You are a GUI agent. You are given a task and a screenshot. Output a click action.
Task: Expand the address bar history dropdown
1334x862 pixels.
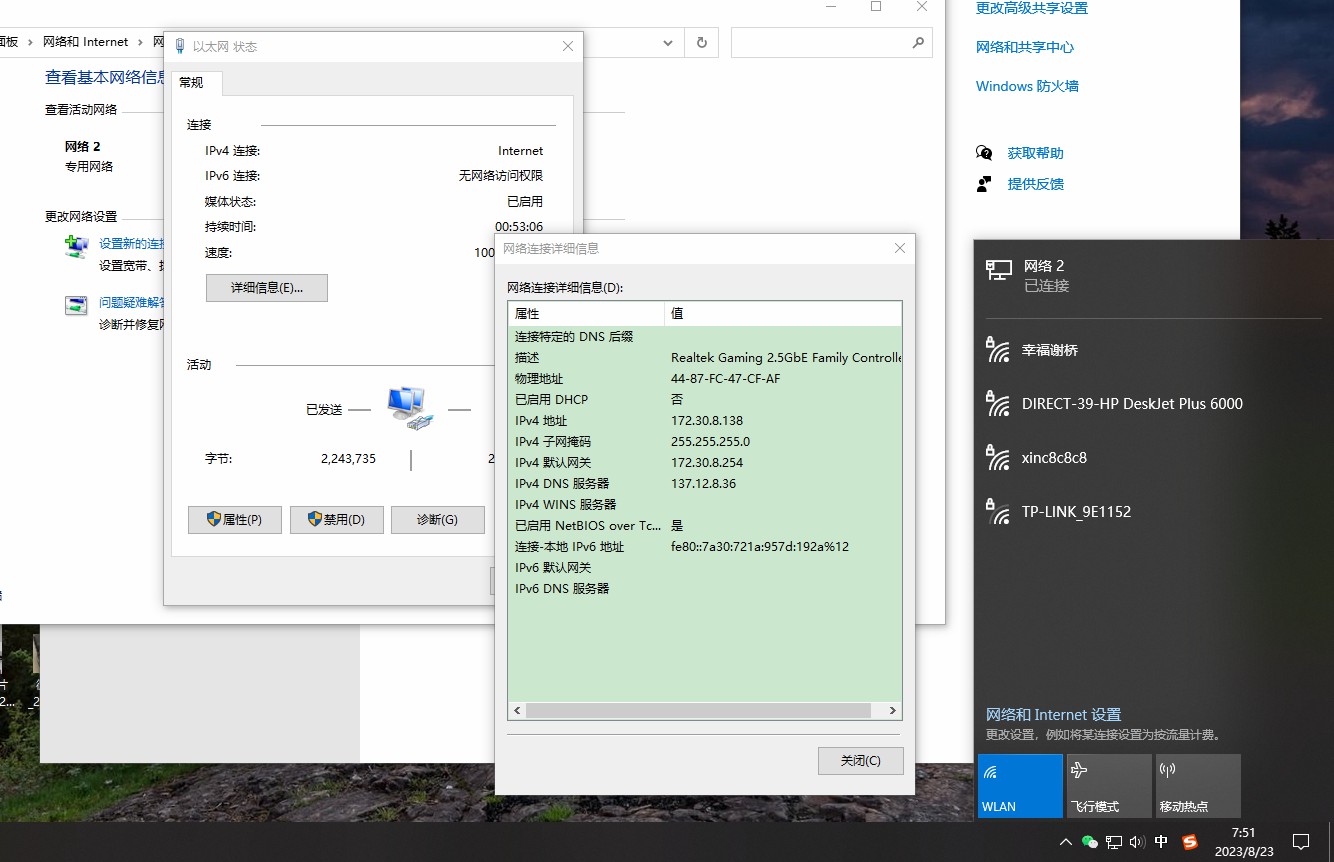click(668, 43)
